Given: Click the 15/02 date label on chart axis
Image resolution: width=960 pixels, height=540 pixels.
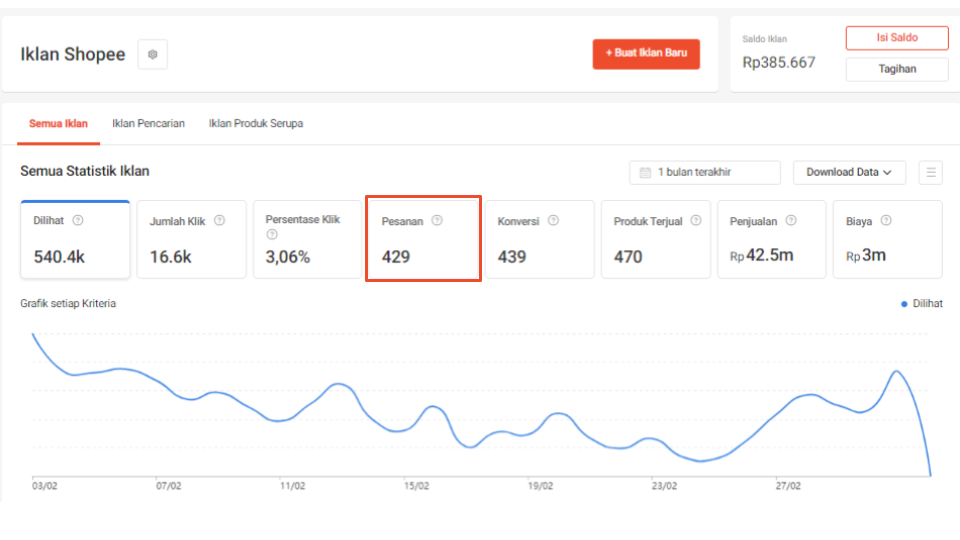Looking at the screenshot, I should pos(416,486).
